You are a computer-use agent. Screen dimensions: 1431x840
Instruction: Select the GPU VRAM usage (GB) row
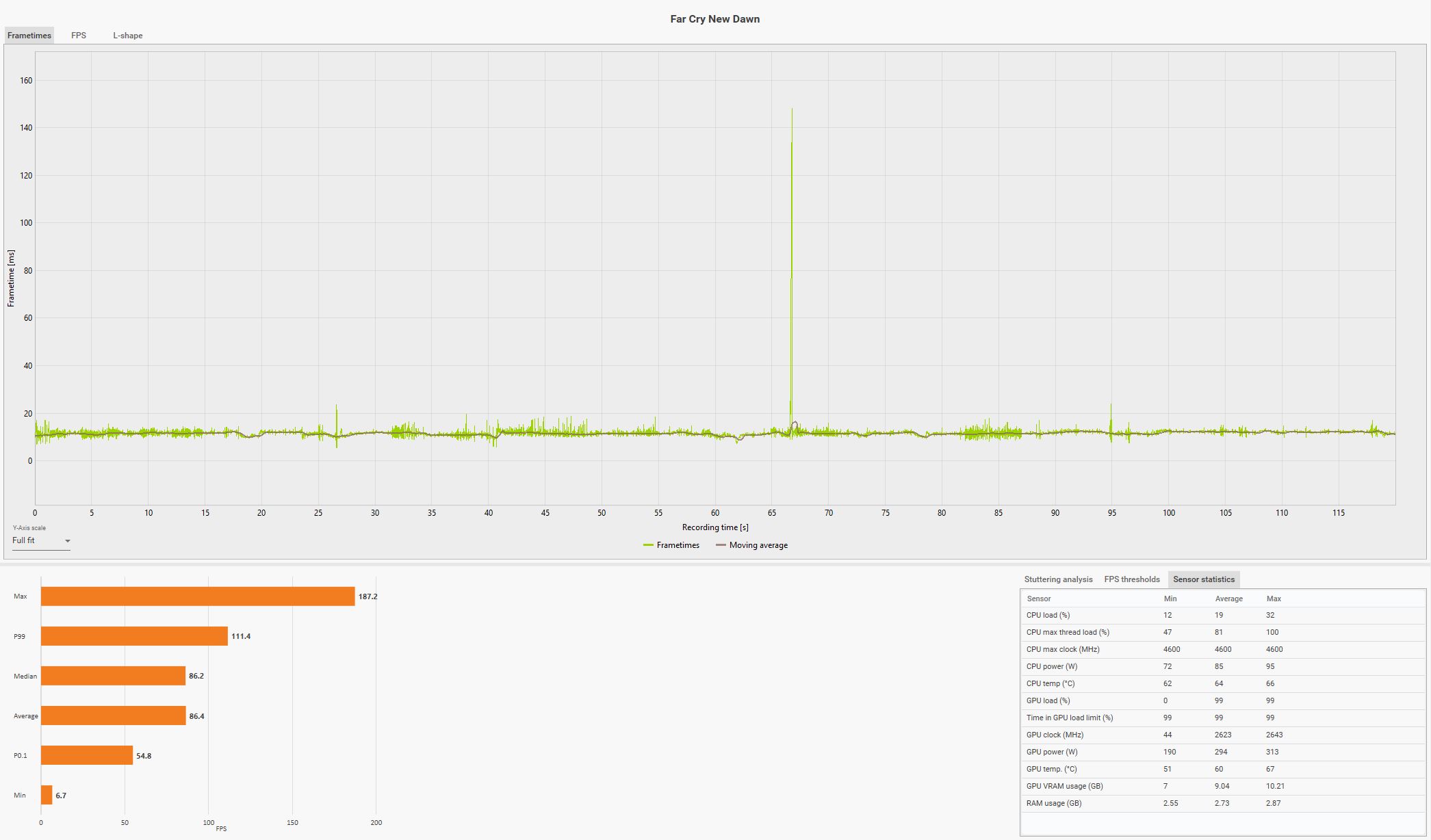tap(1064, 786)
